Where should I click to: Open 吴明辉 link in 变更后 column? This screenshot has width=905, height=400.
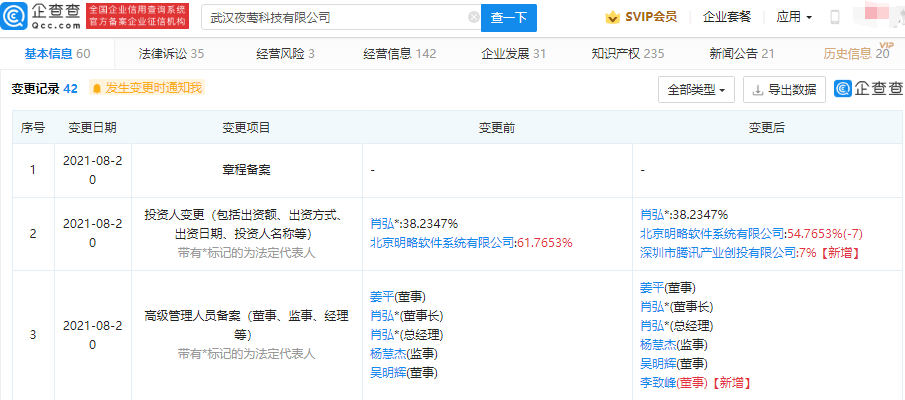[658, 364]
